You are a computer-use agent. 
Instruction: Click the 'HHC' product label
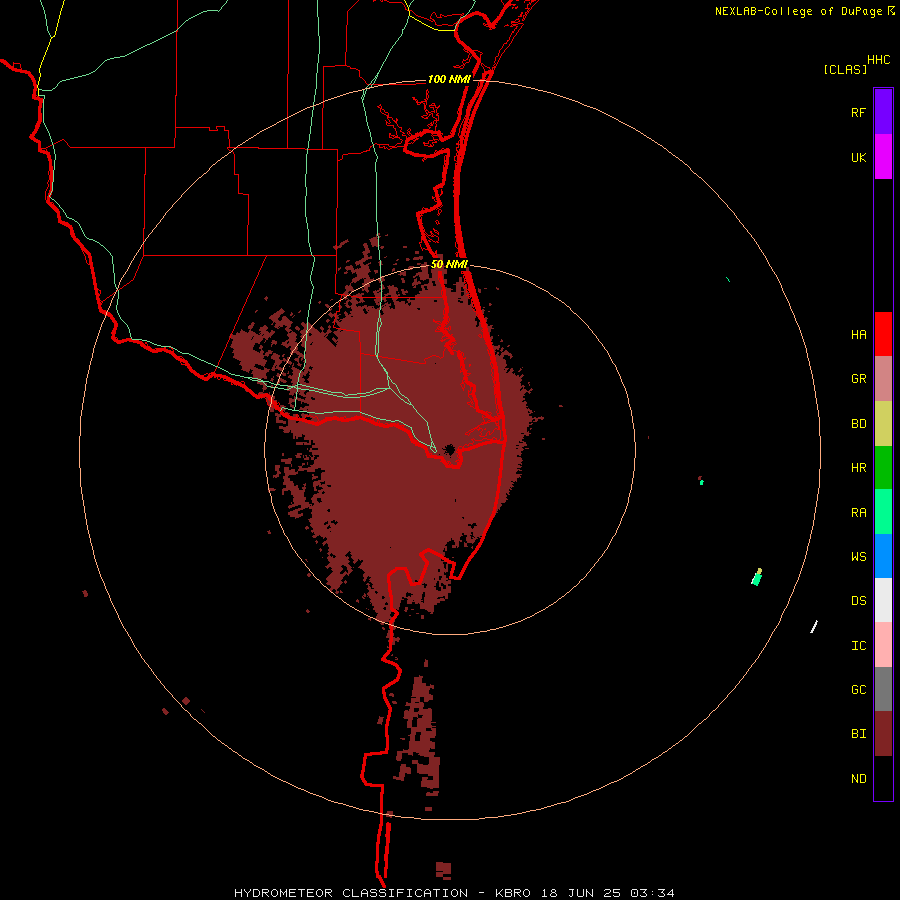[x=878, y=60]
